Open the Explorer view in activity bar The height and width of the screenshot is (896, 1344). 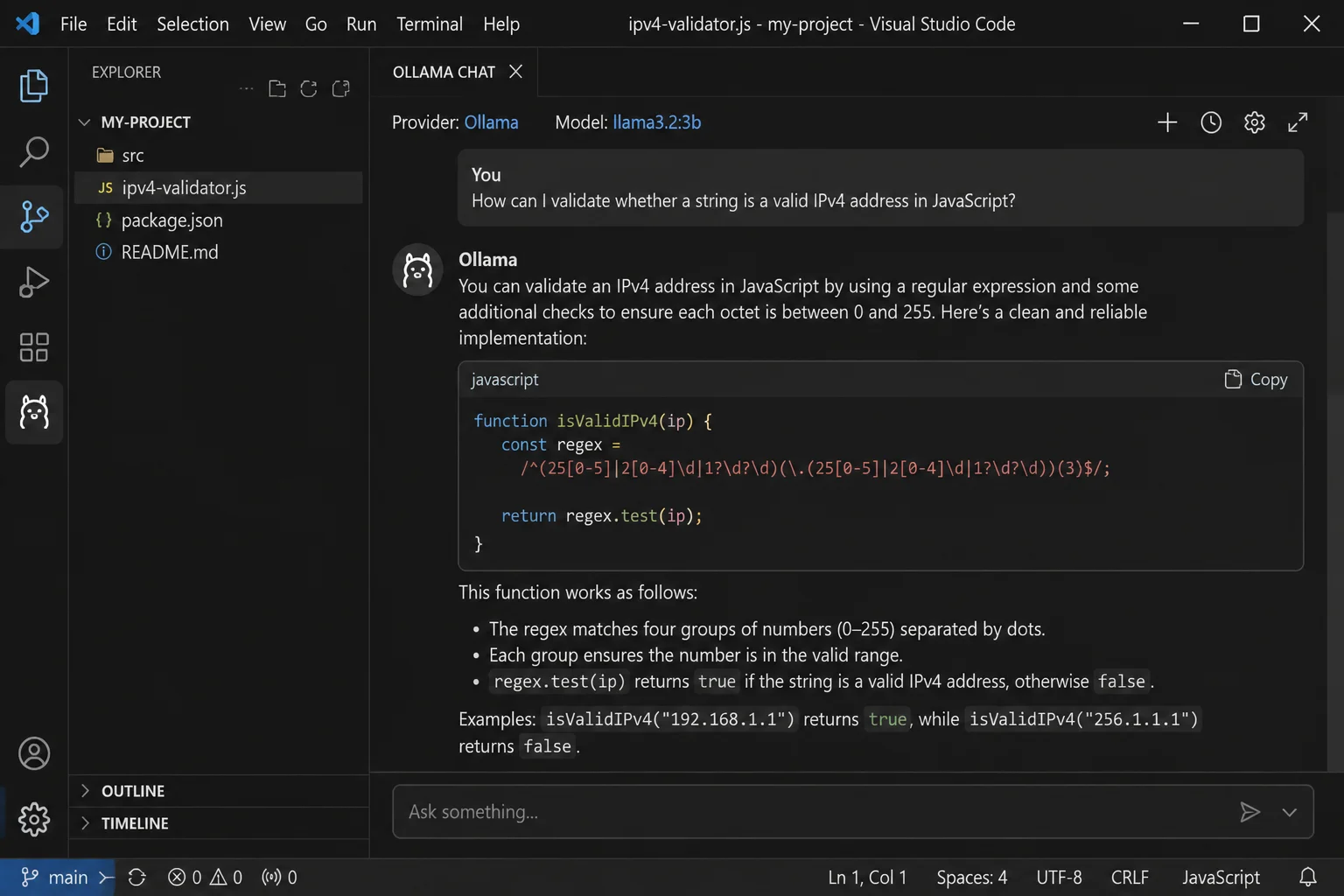tap(33, 86)
